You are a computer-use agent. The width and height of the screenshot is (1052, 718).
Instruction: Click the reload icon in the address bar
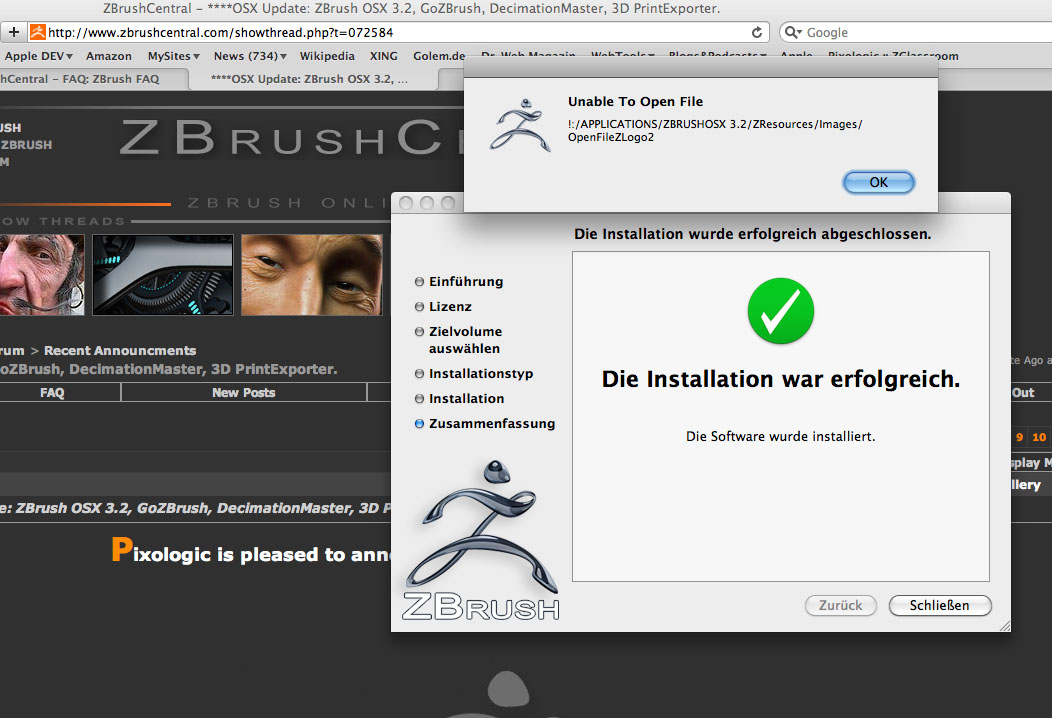tap(757, 32)
